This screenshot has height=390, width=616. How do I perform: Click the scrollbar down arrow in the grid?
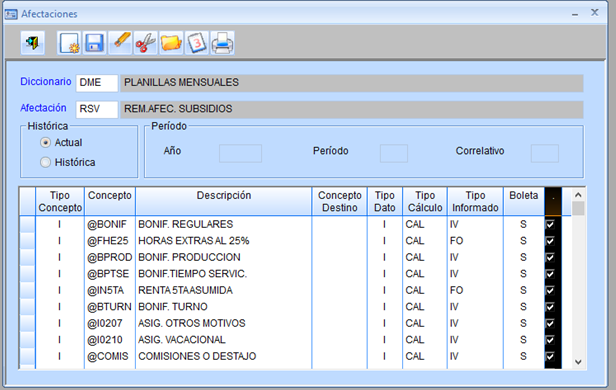tap(578, 362)
